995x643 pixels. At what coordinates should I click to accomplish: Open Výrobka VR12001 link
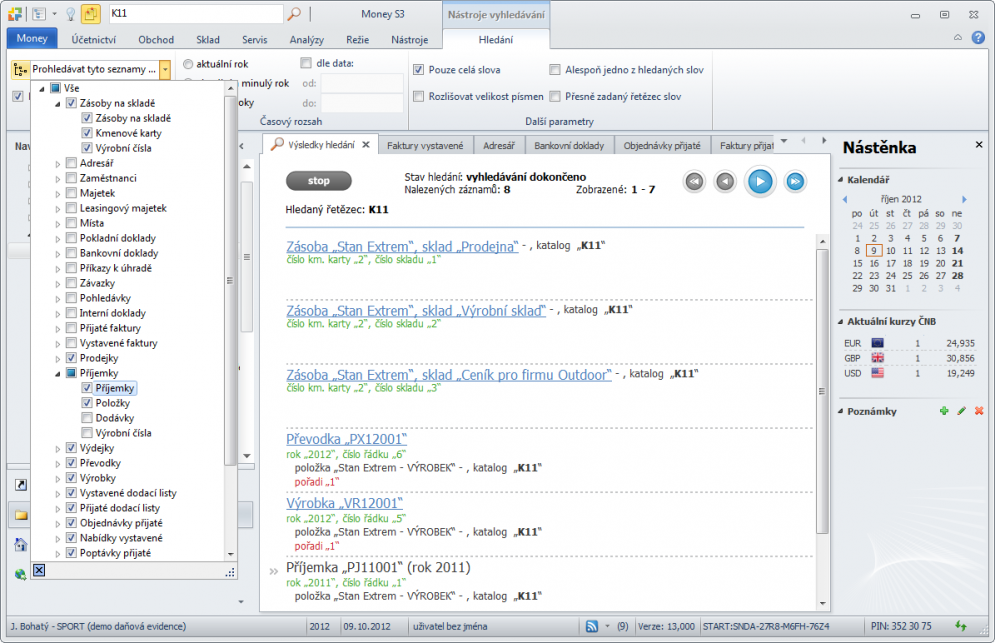345,503
